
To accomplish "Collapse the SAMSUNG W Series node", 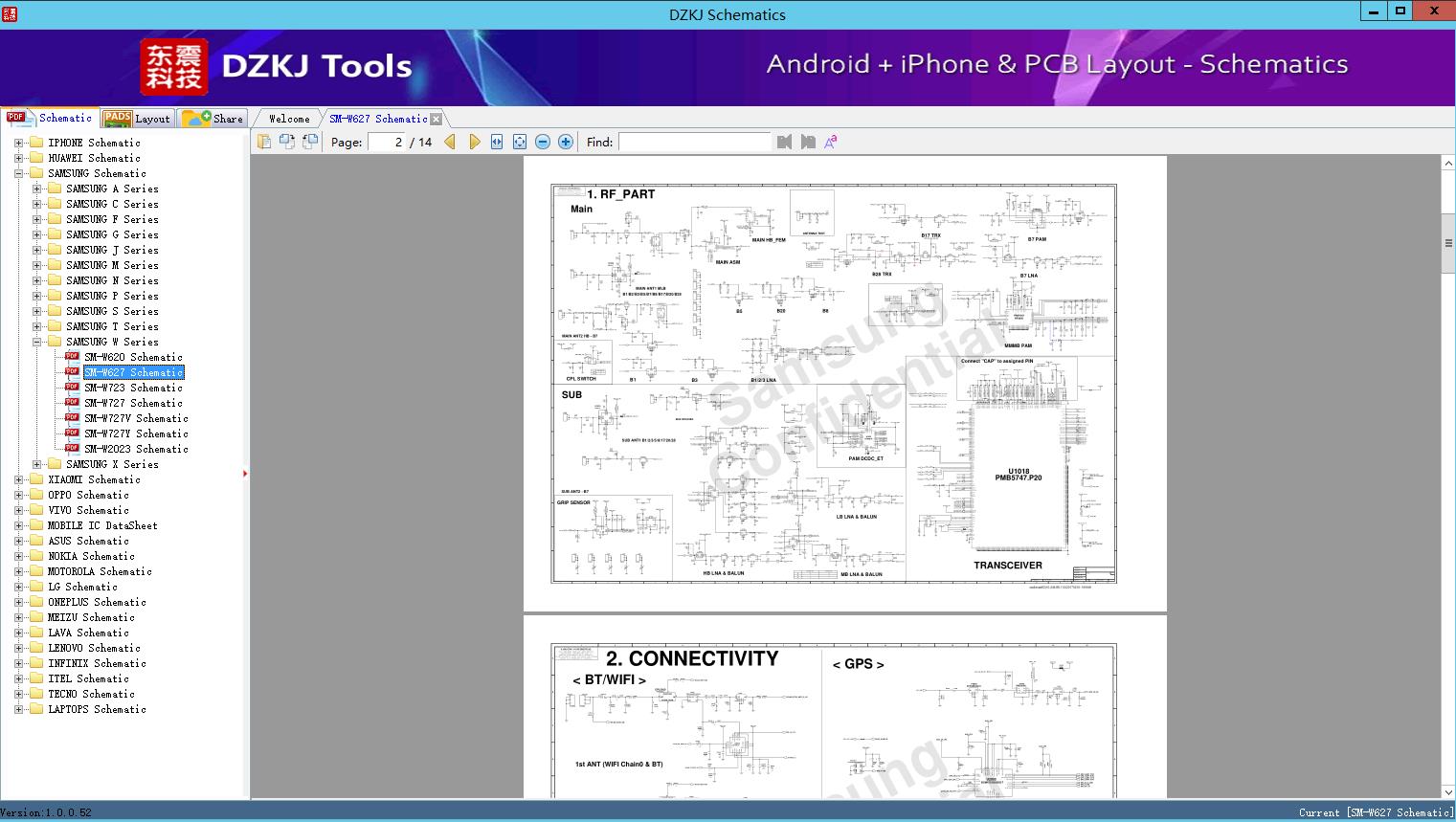I will point(36,342).
